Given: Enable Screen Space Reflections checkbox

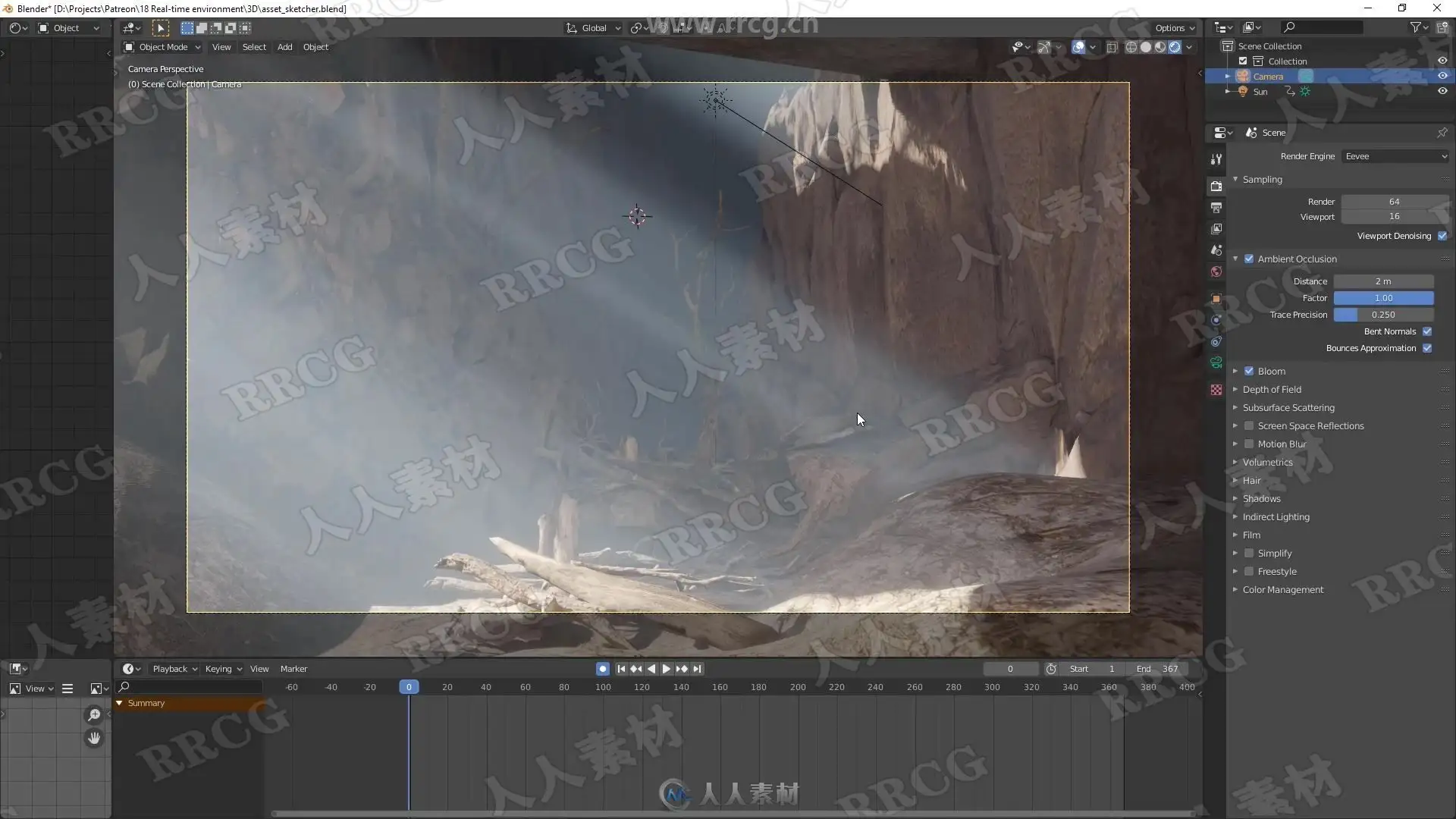Looking at the screenshot, I should coord(1249,426).
